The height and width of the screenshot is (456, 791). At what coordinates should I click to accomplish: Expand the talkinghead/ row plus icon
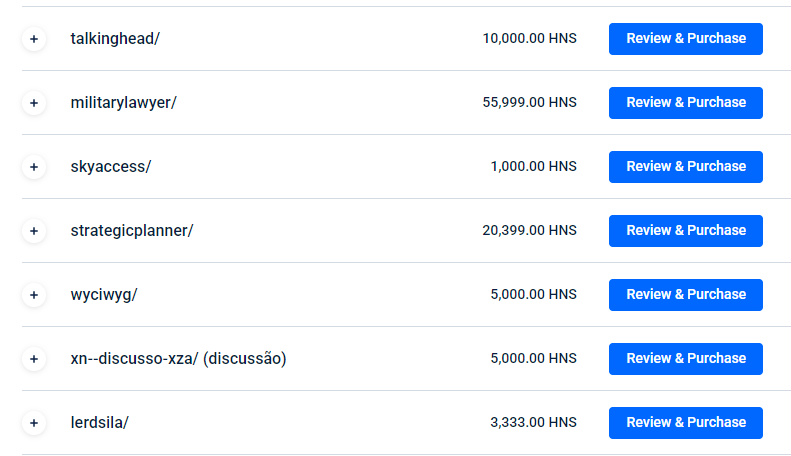pyautogui.click(x=34, y=39)
